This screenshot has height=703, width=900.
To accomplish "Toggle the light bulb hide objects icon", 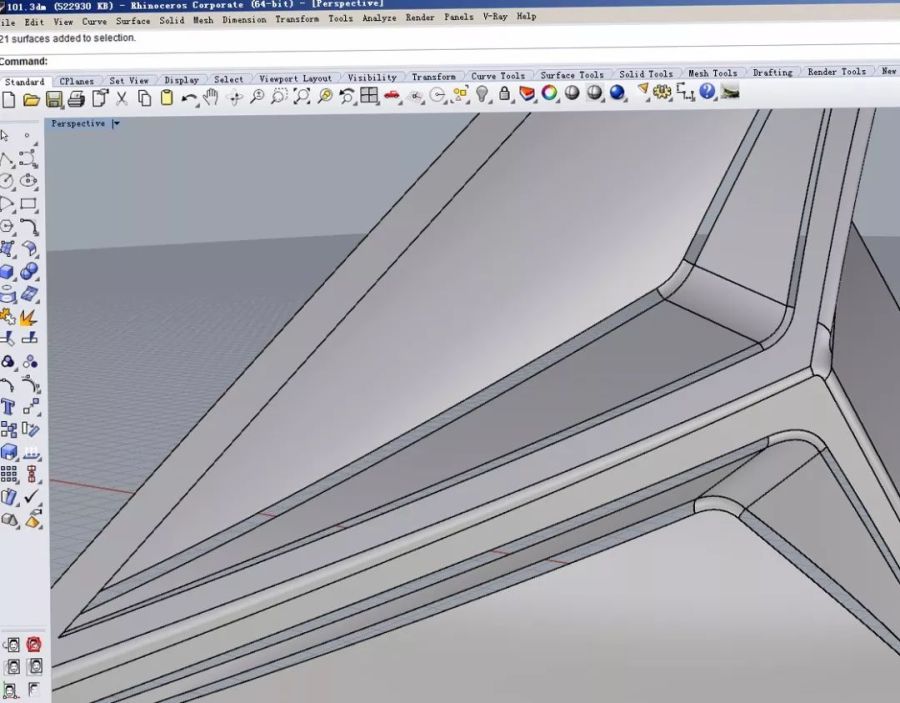I will 482,94.
